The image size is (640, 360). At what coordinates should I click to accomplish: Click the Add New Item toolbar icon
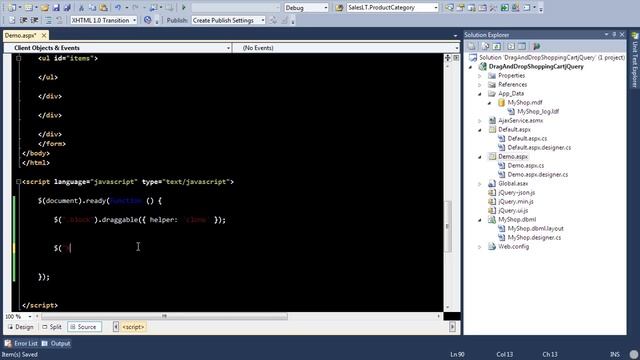pos(29,7)
